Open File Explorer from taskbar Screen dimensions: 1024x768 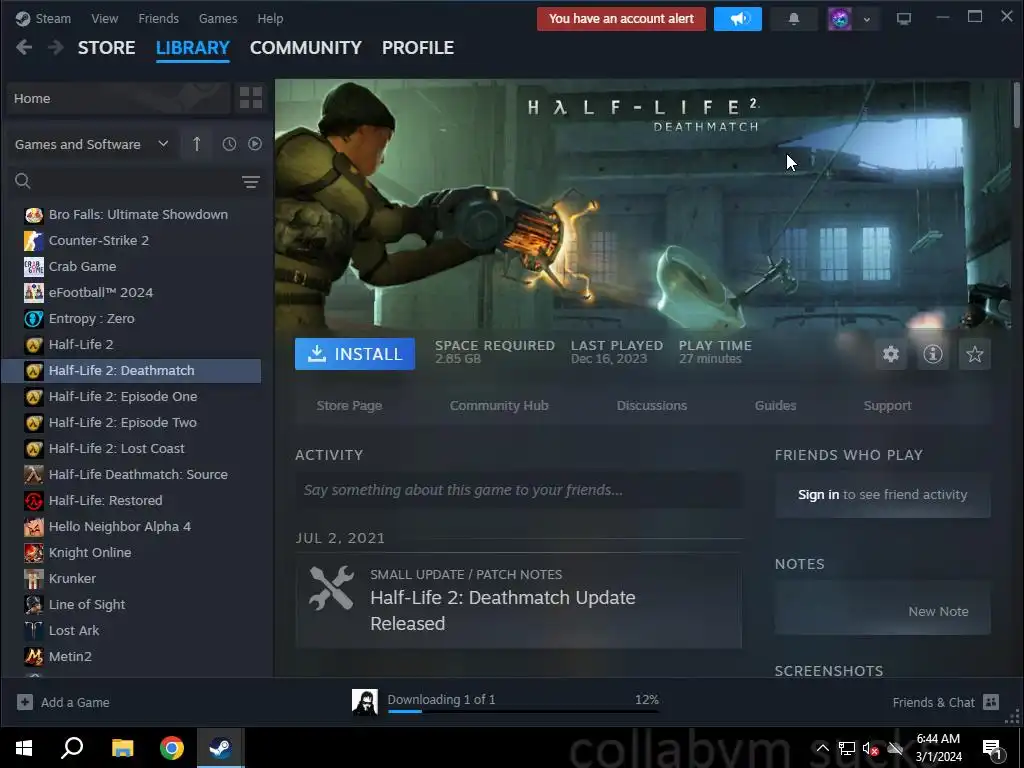pos(122,748)
